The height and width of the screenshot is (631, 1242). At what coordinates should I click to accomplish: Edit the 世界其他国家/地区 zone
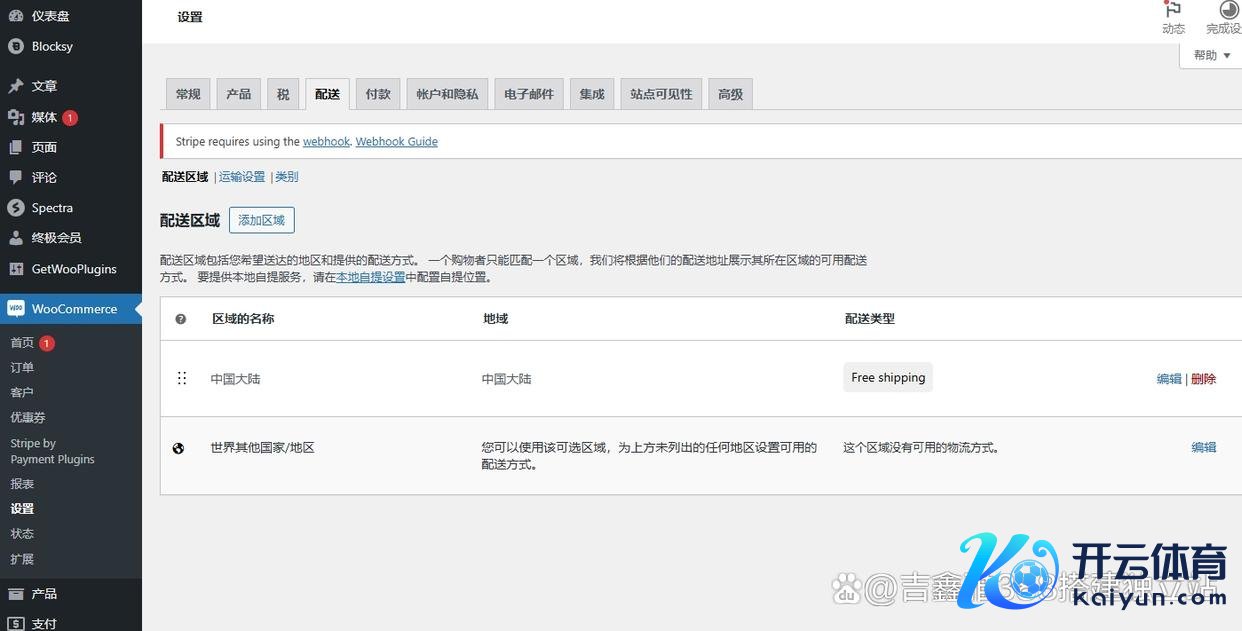(1203, 447)
